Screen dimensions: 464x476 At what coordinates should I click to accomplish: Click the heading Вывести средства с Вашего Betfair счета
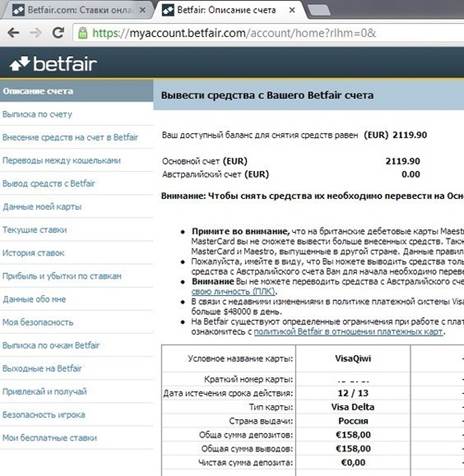[267, 95]
